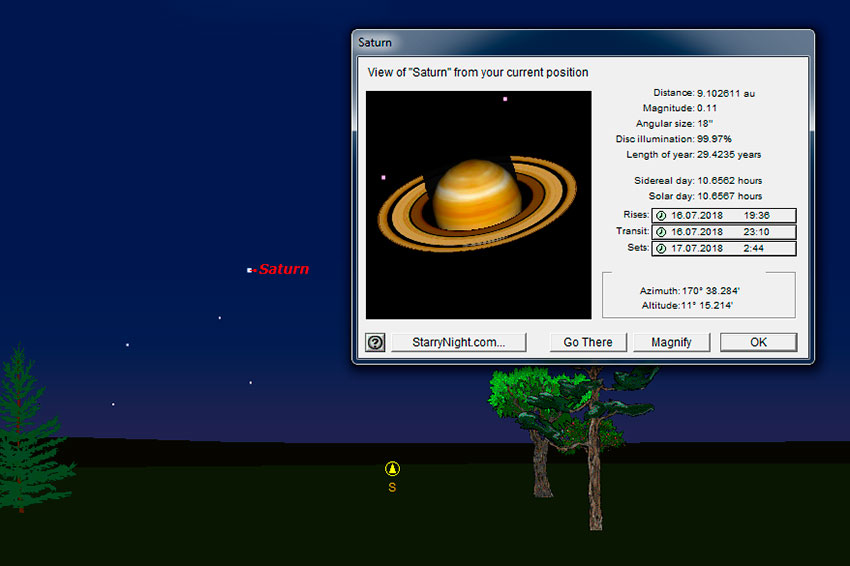Click the pink moon left of Saturn's rings

tap(383, 178)
